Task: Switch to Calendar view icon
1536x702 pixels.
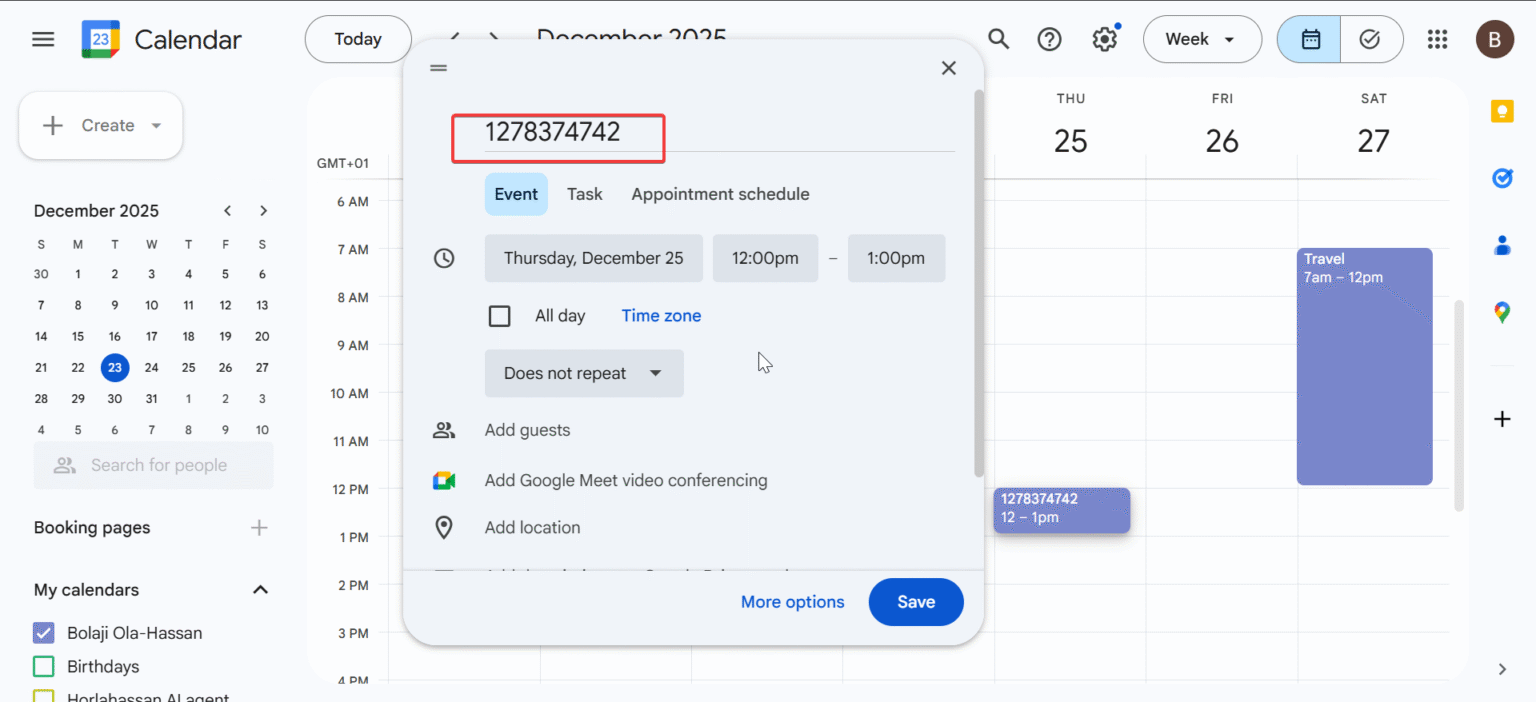Action: [1310, 39]
